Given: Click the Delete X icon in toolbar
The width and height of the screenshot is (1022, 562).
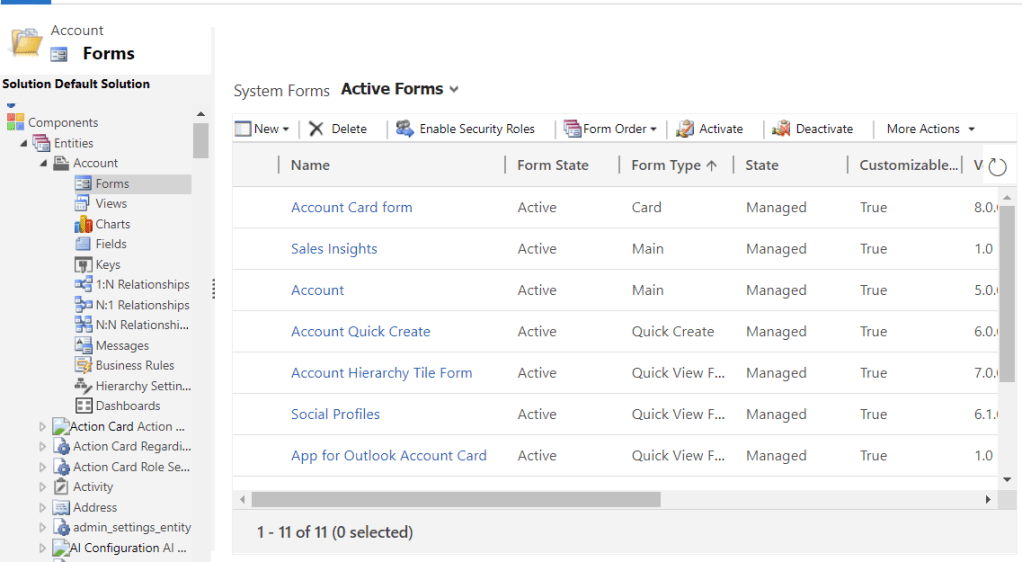Looking at the screenshot, I should tap(316, 129).
